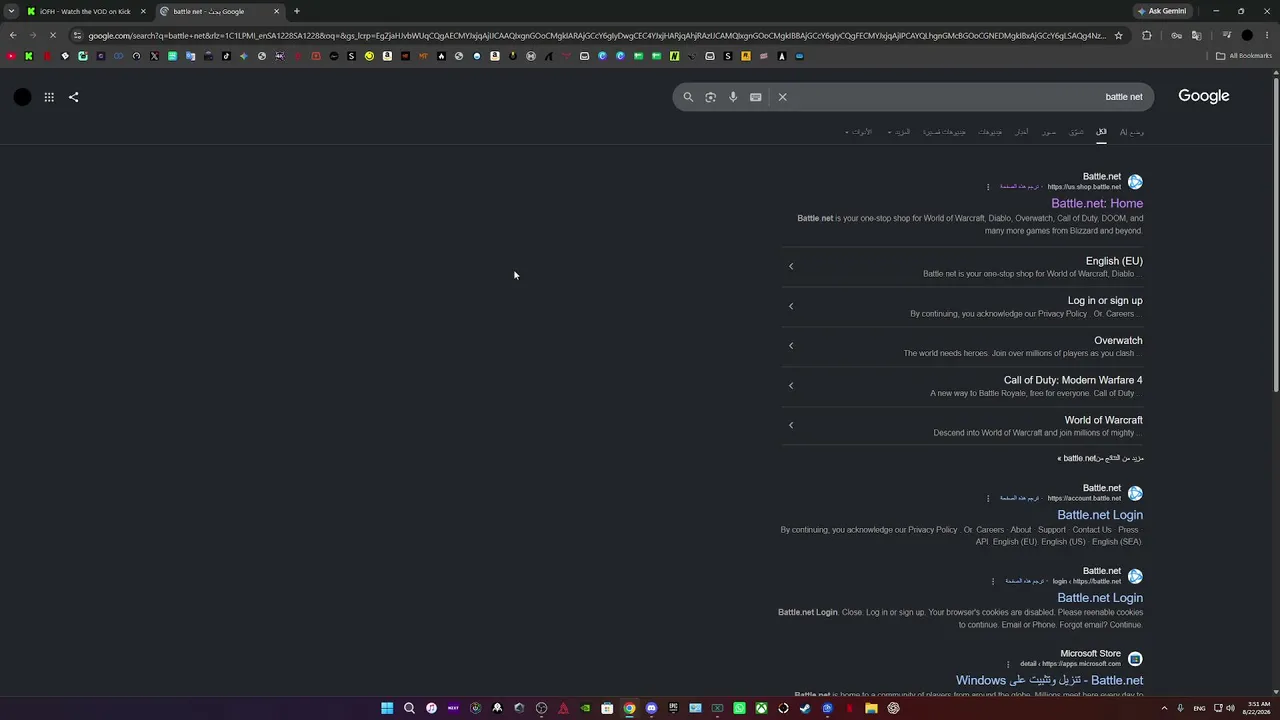The width and height of the screenshot is (1280, 720).
Task: Open the taskbar clock and date
Action: coord(1258,708)
